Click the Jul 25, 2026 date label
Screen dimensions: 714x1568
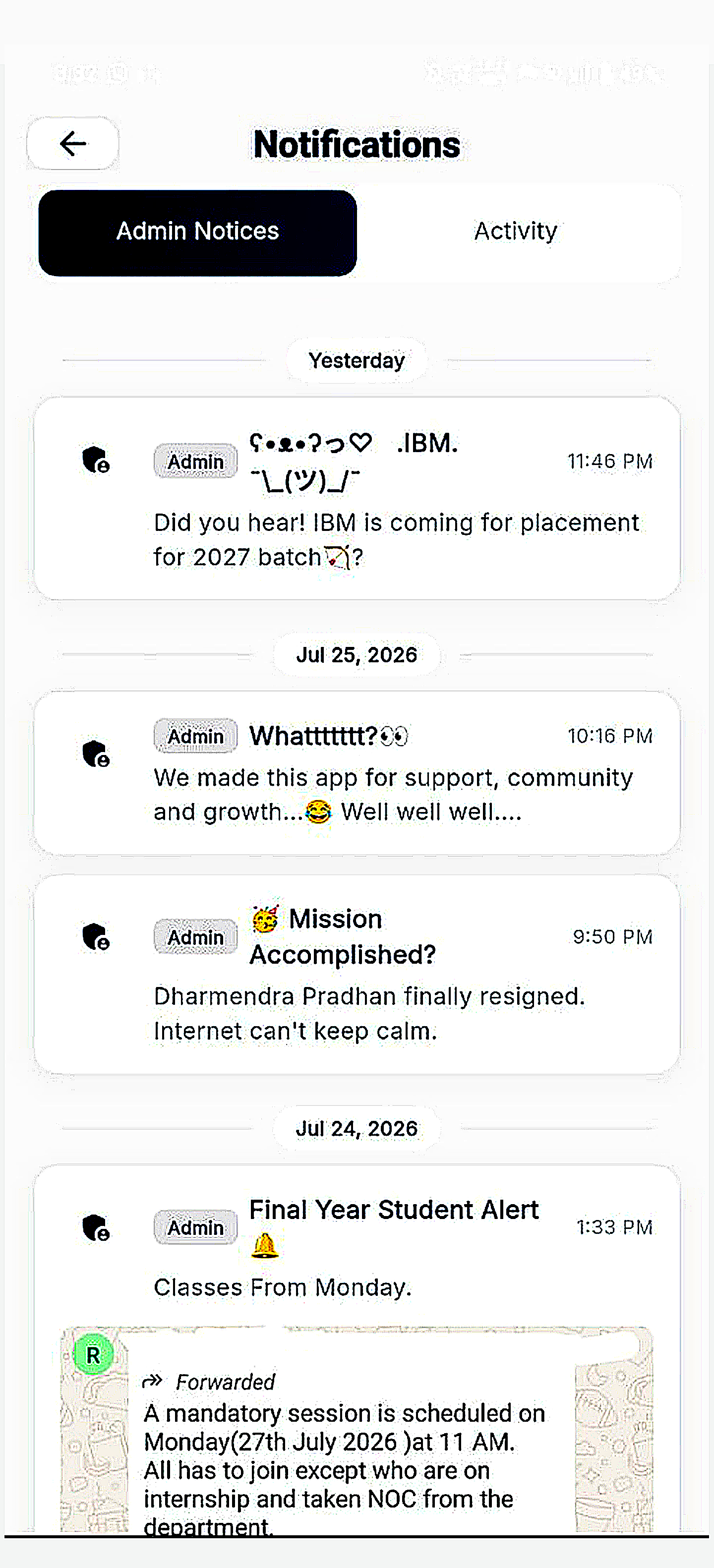(357, 655)
